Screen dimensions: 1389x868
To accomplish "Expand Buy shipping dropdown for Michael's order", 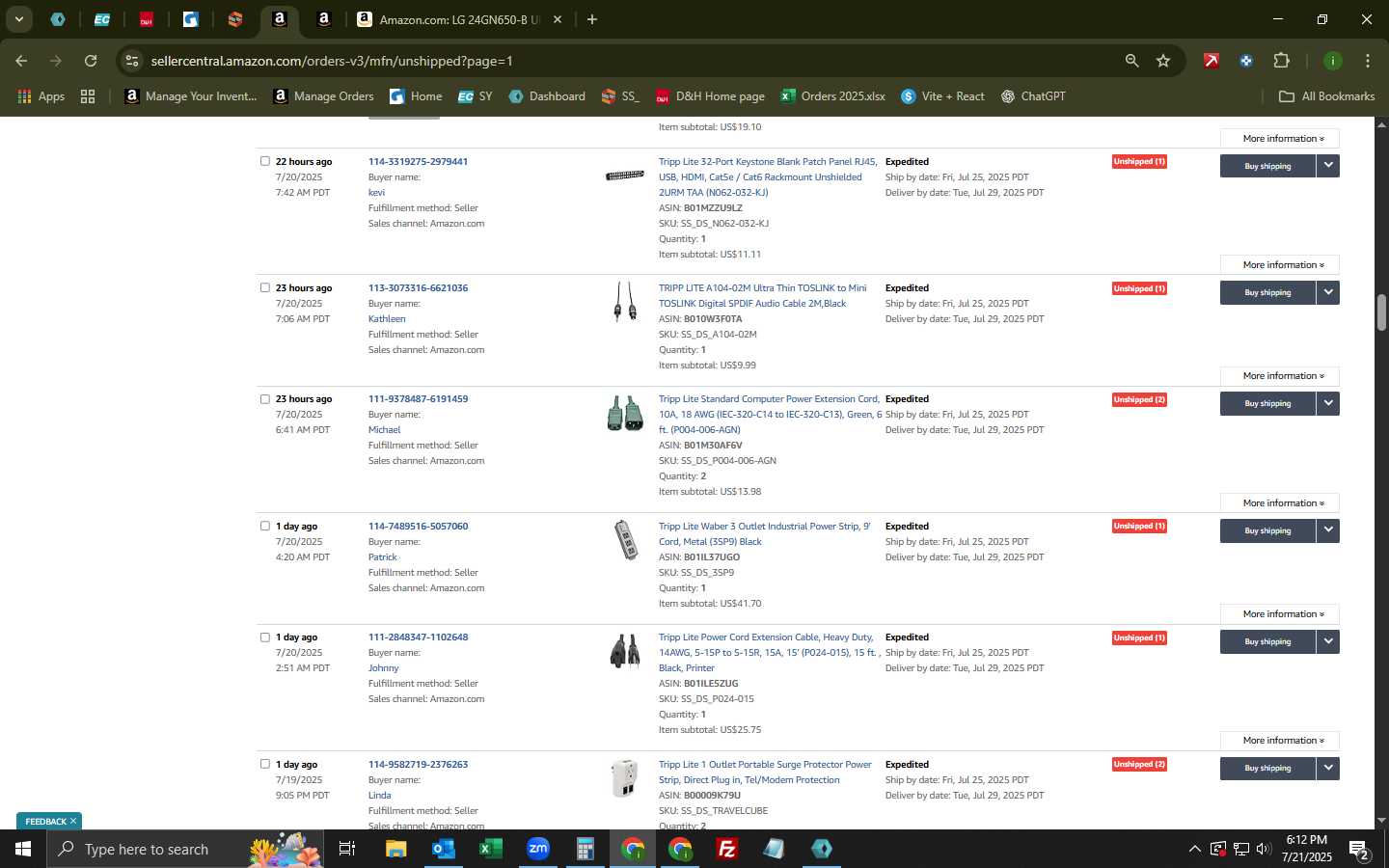I will [x=1328, y=403].
